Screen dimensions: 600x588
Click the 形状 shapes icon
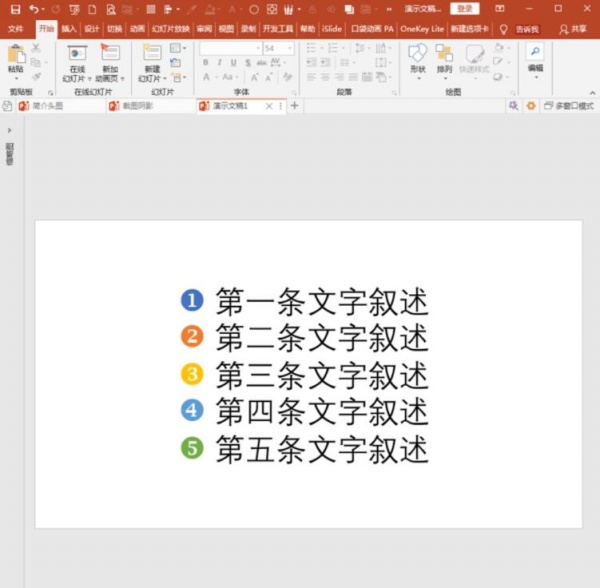point(417,53)
